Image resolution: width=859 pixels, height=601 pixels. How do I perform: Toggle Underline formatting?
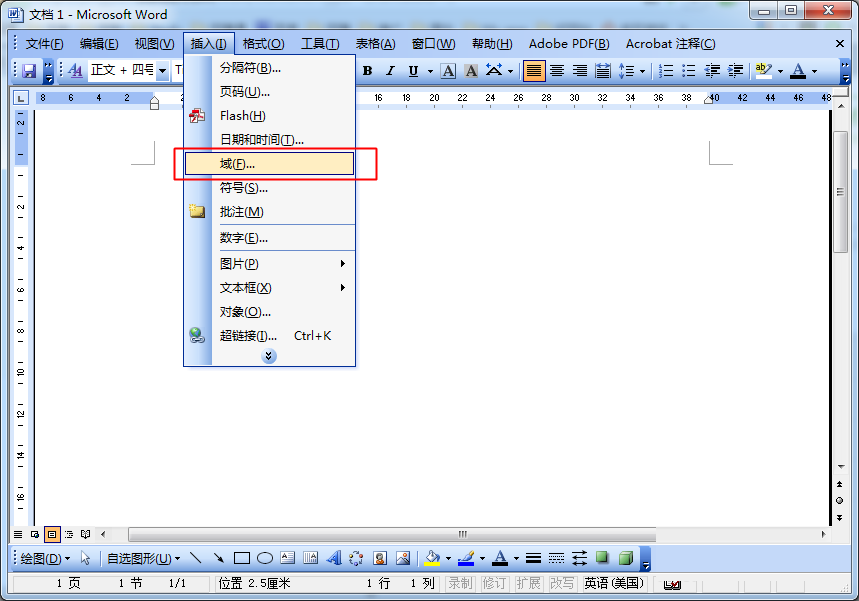[413, 71]
